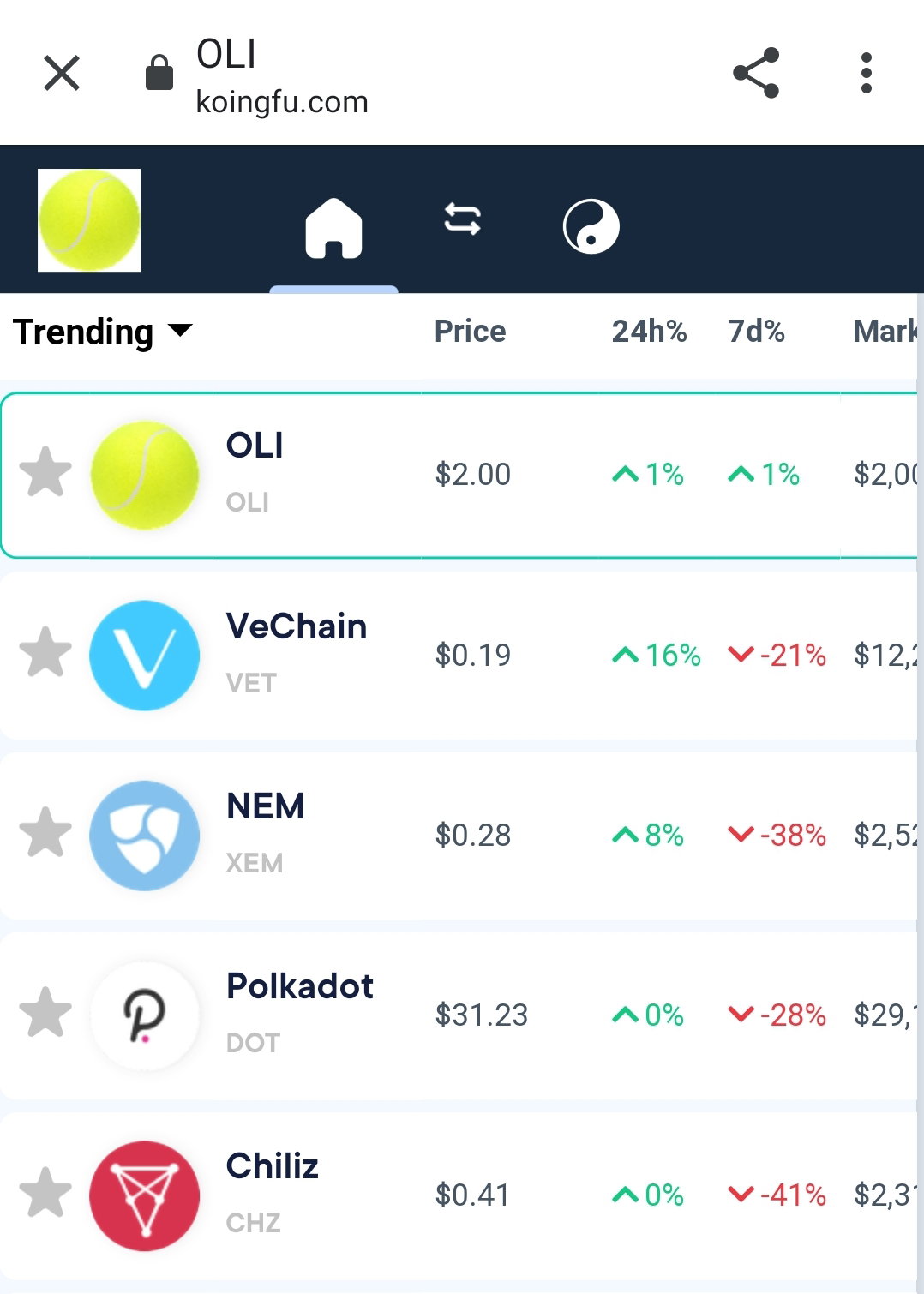Expand the Trending dropdown
This screenshot has width=924, height=1294.
coord(103,332)
